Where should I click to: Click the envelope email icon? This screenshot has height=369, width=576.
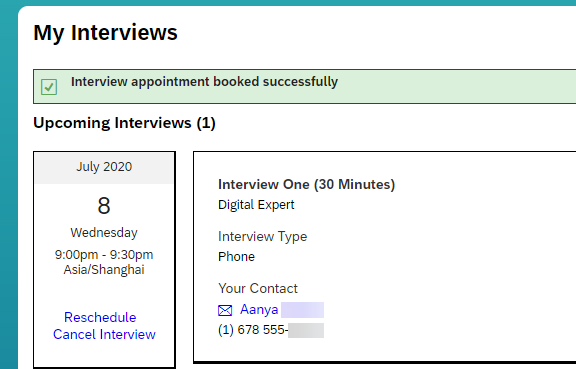coord(225,311)
